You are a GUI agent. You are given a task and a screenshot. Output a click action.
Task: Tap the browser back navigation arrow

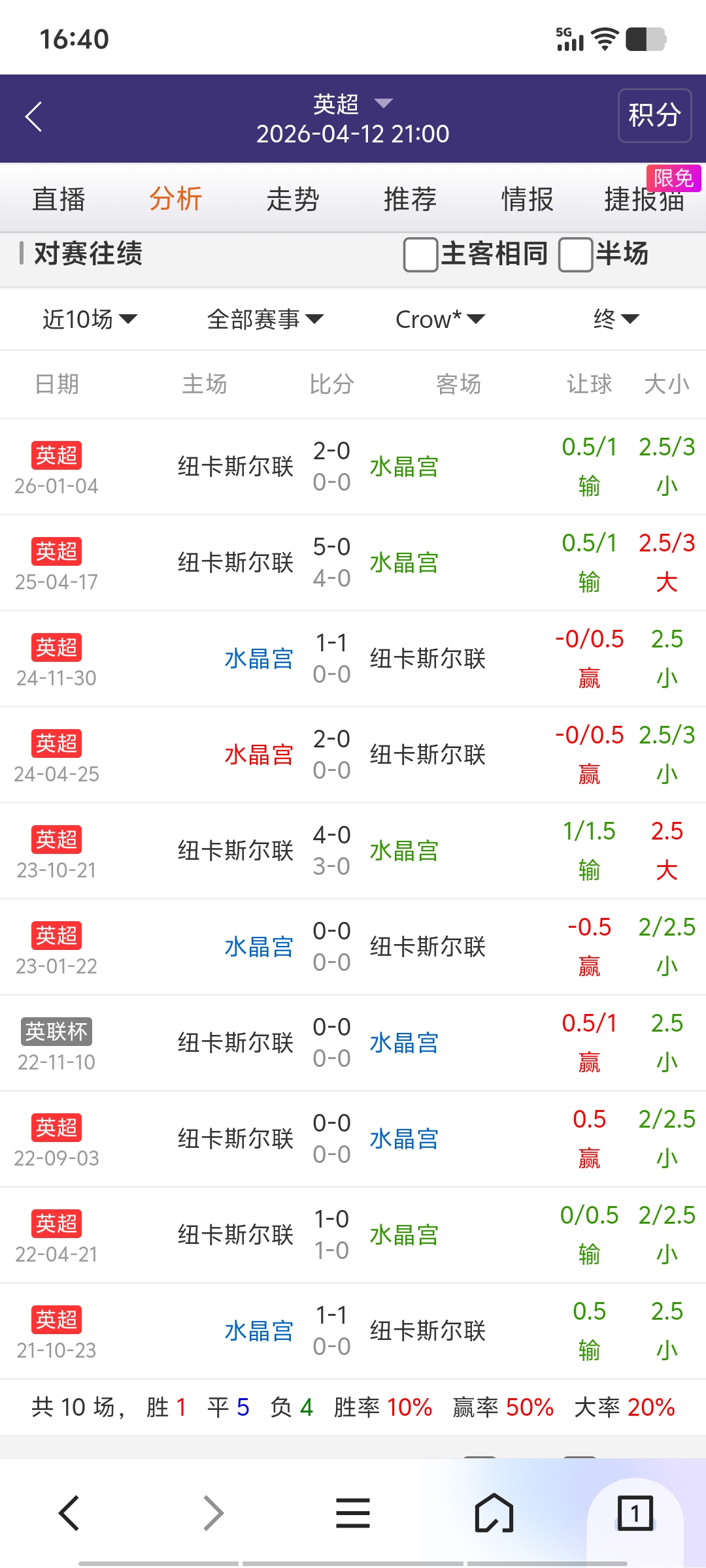pos(69,1512)
